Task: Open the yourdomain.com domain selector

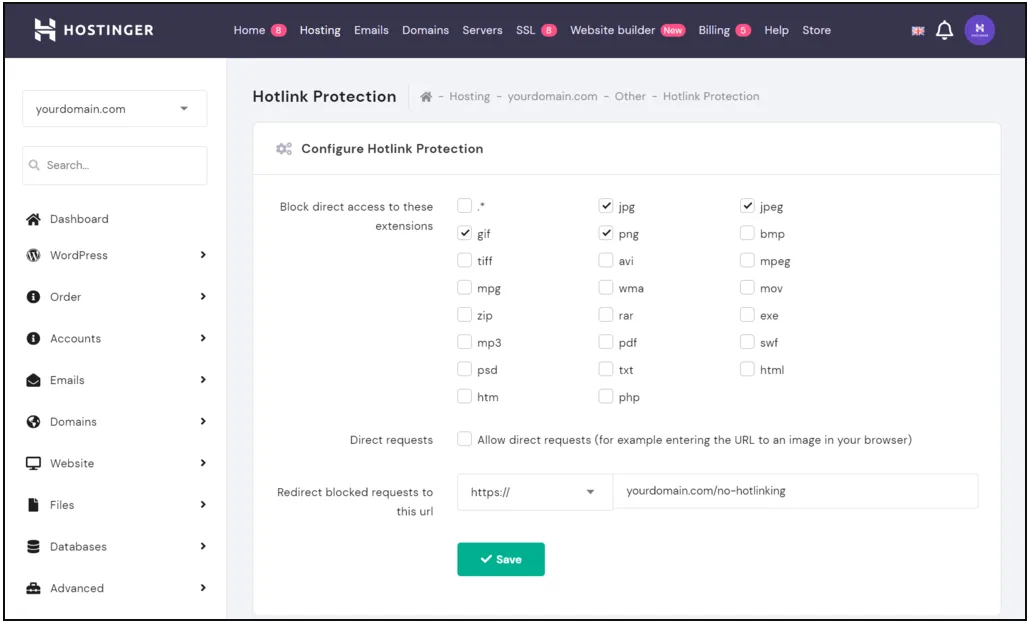Action: tap(114, 108)
